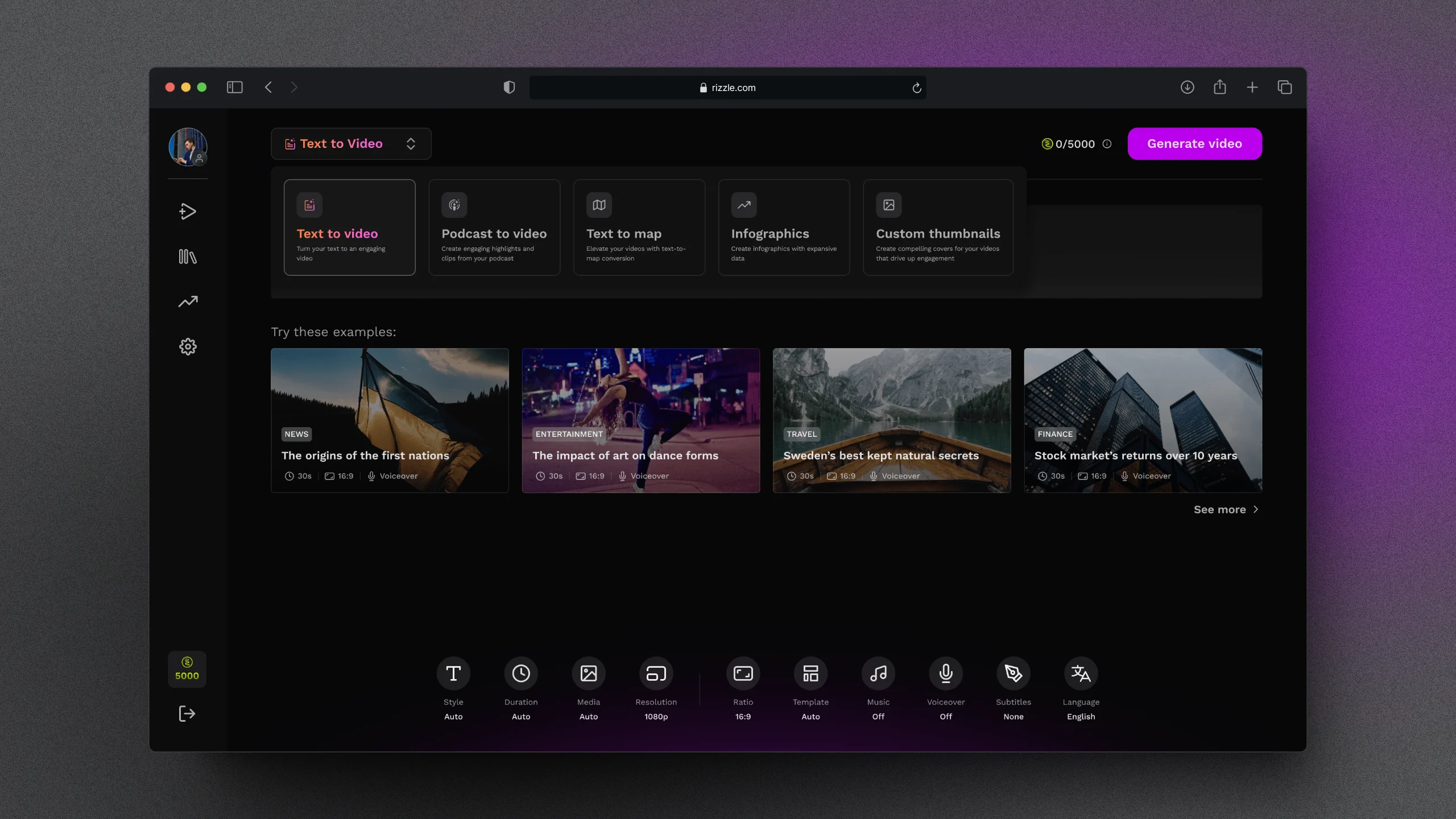Open the Style text settings icon
The image size is (1456, 819).
click(x=453, y=674)
